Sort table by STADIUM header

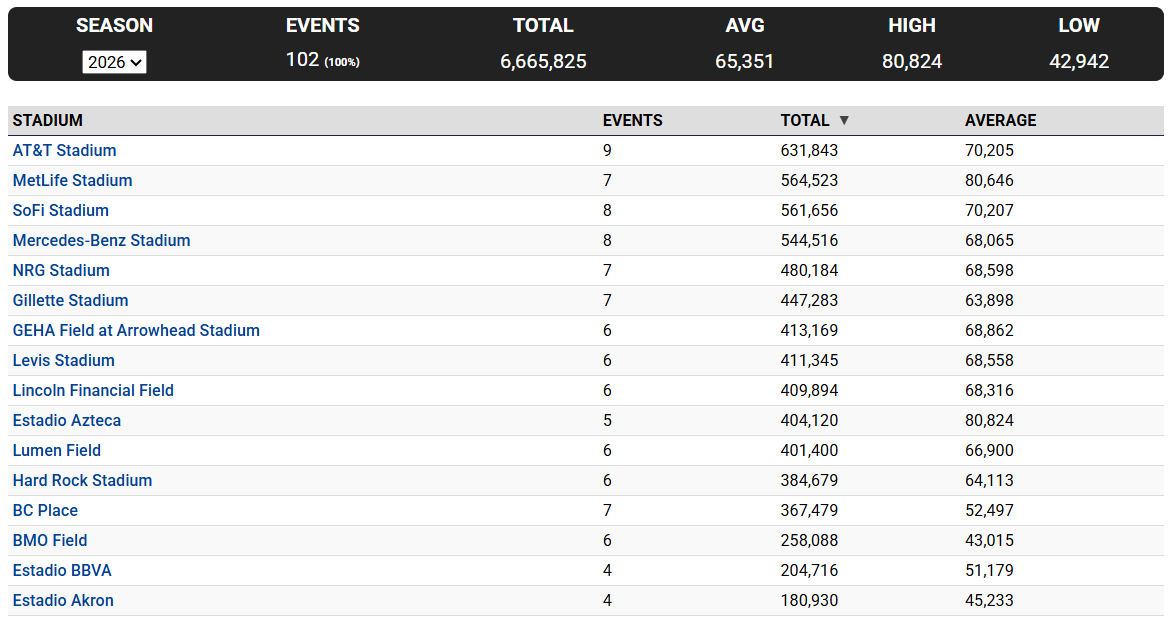[48, 120]
